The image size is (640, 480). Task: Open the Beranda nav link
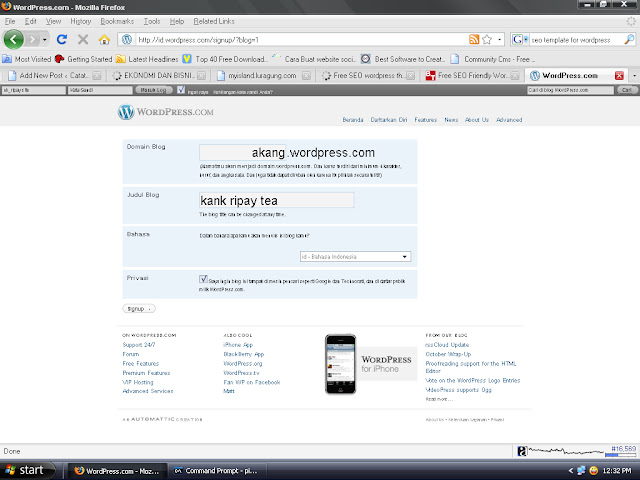click(x=353, y=120)
